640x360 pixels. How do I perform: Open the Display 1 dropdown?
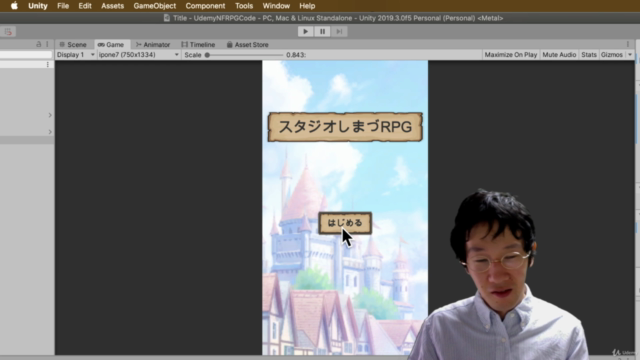[x=76, y=55]
